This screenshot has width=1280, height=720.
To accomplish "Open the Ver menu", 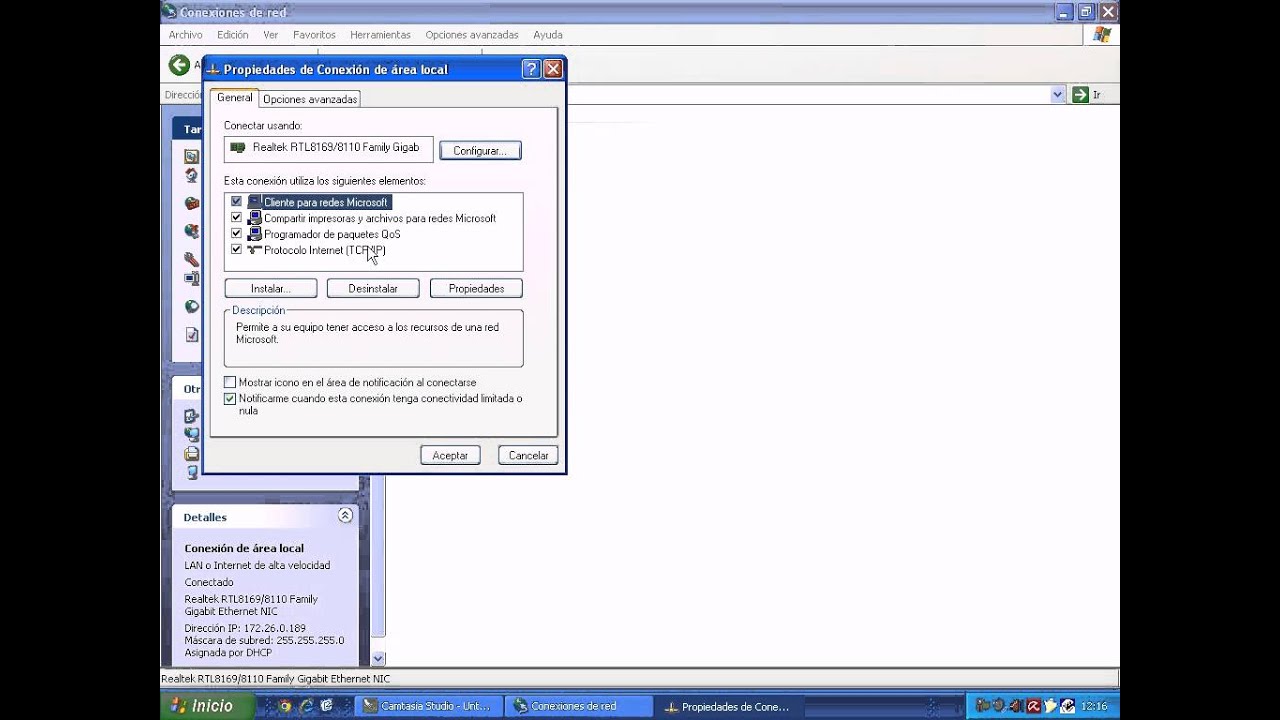I will pos(270,34).
